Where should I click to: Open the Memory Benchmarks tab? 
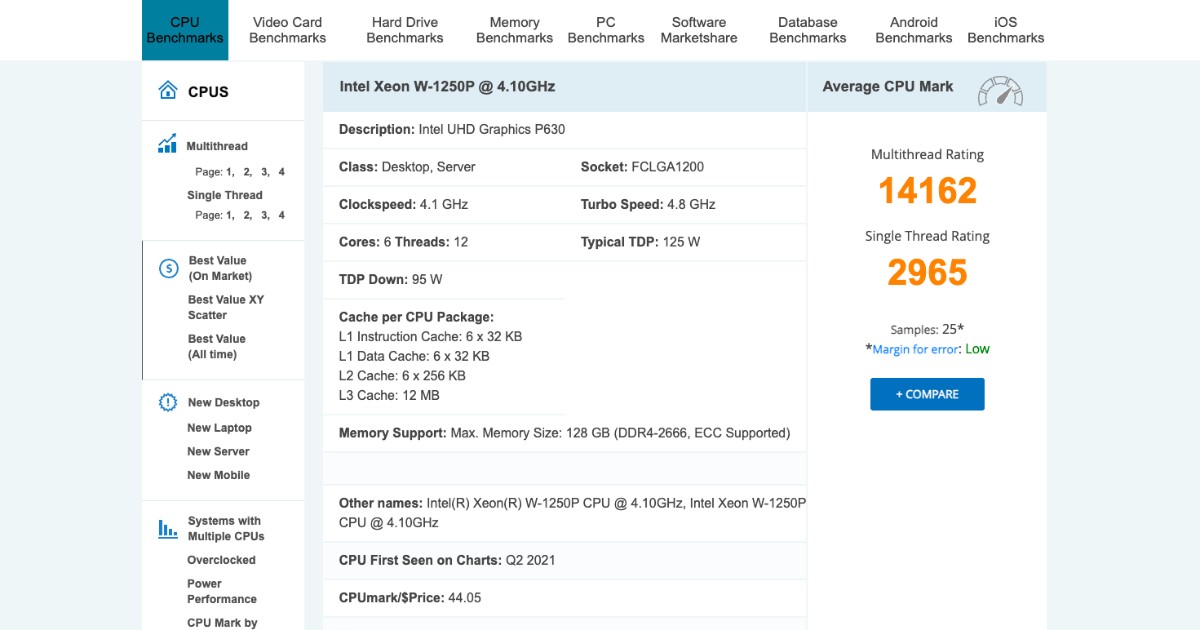point(514,29)
